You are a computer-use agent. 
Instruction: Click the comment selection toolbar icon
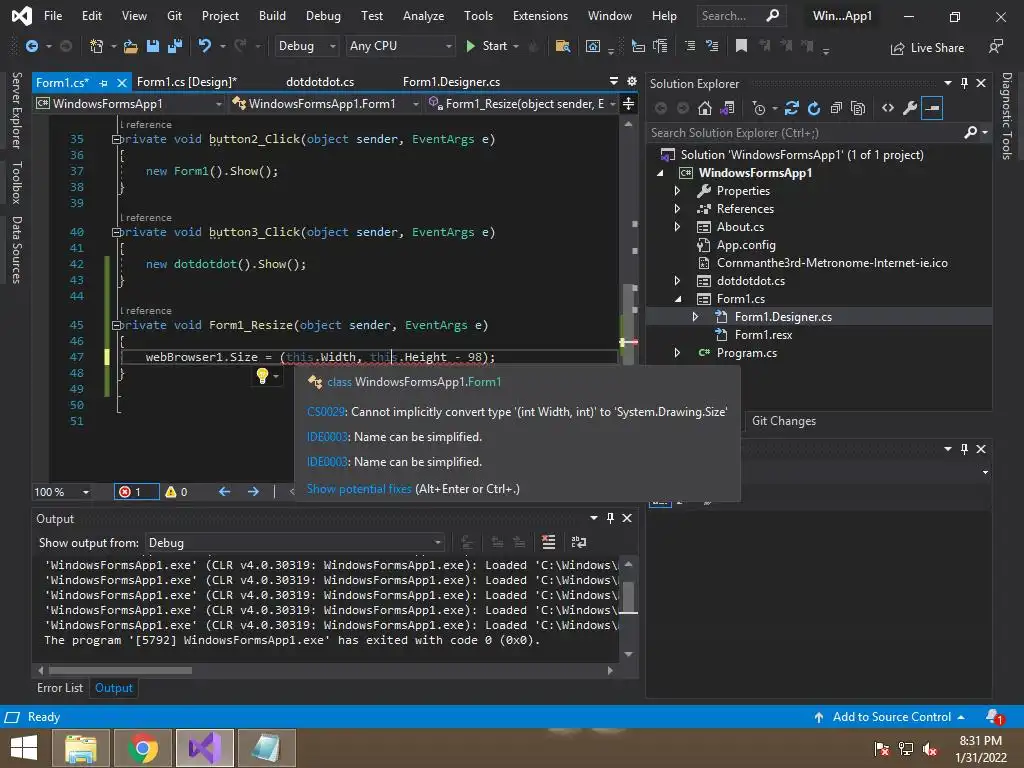(x=690, y=46)
